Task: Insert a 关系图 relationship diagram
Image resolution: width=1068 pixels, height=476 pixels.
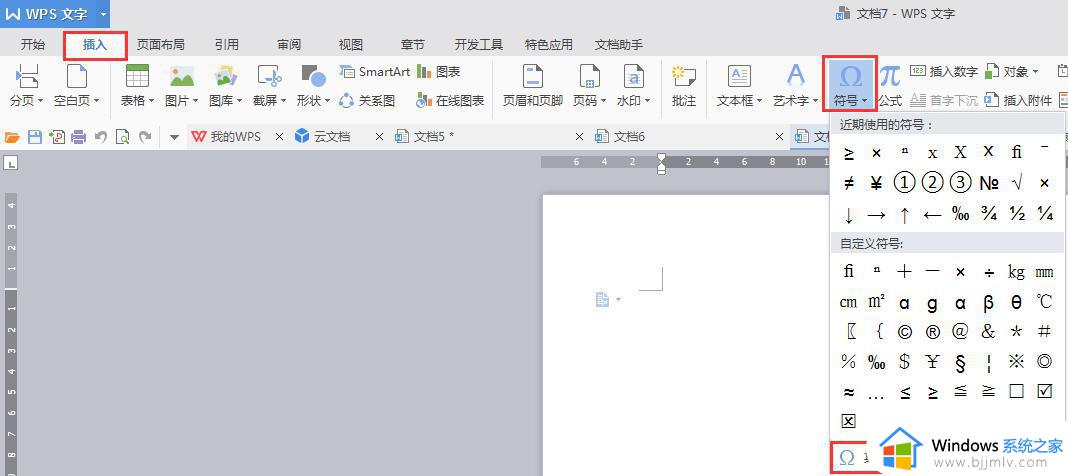Action: (x=368, y=101)
